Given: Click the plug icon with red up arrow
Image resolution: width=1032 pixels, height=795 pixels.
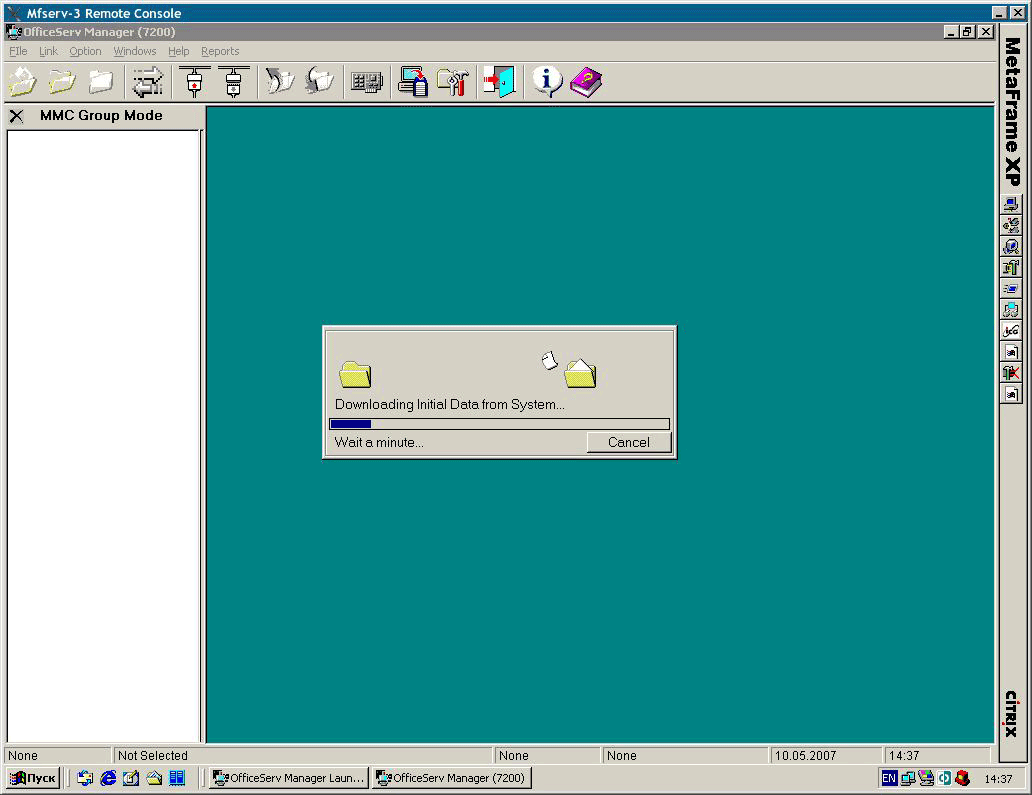Looking at the screenshot, I should point(194,82).
